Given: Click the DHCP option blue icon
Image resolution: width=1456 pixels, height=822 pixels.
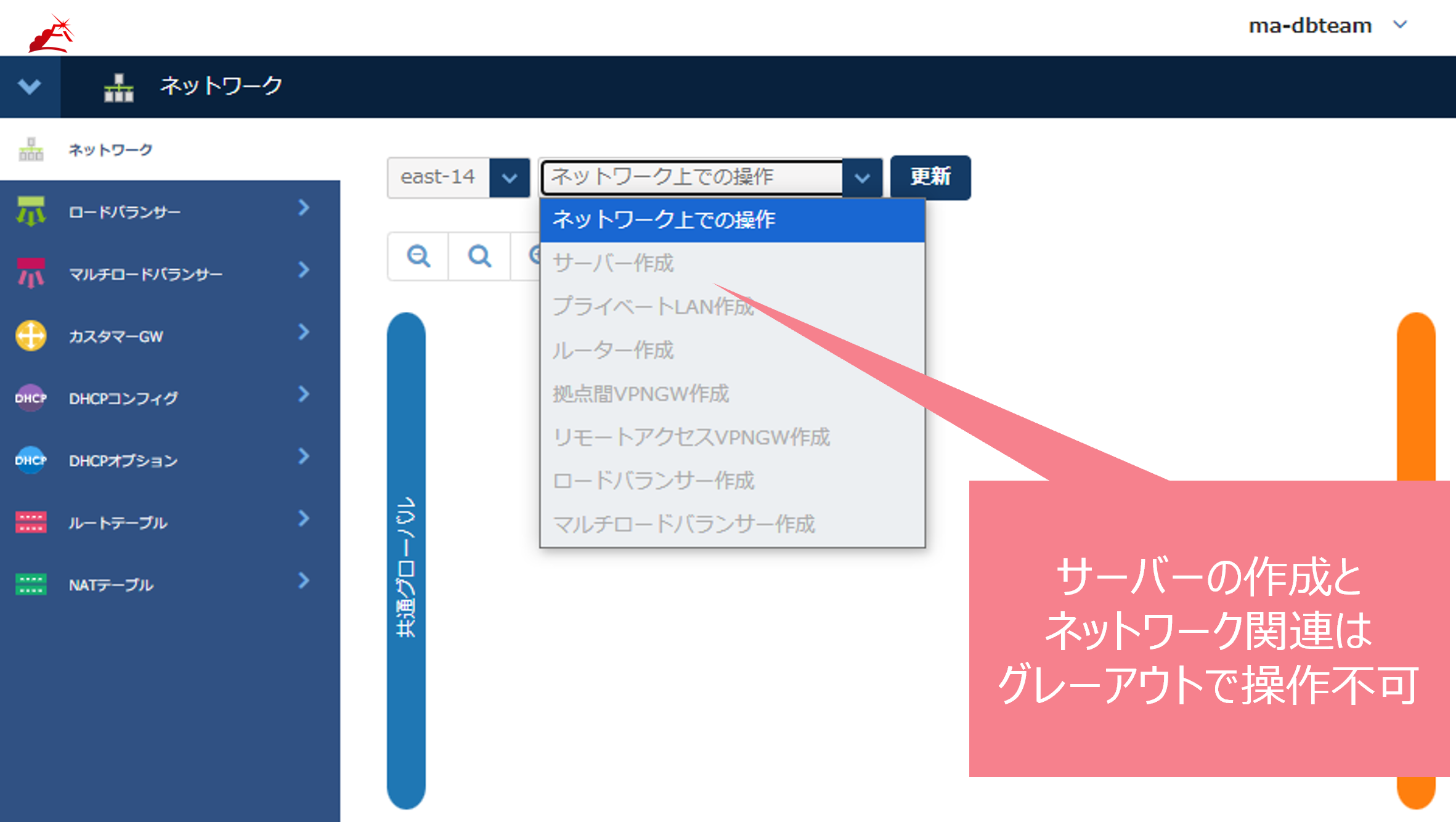Looking at the screenshot, I should tap(31, 460).
